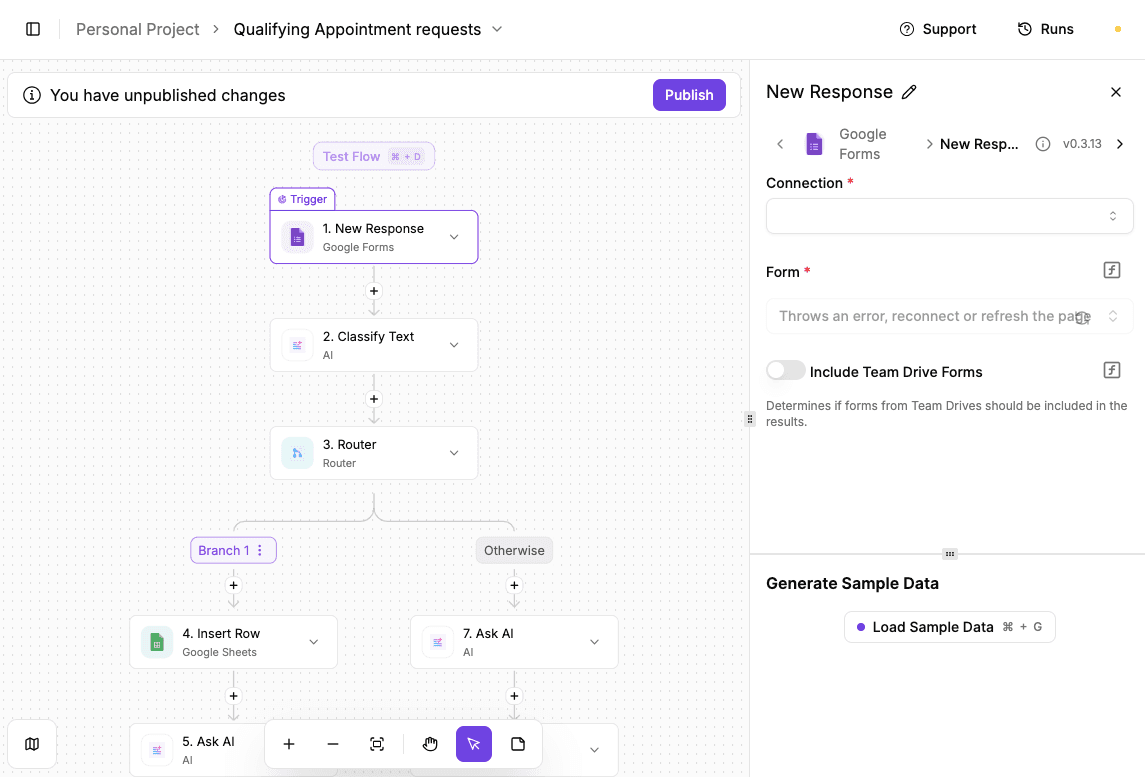Rename the step via the pencil icon

[x=908, y=92]
